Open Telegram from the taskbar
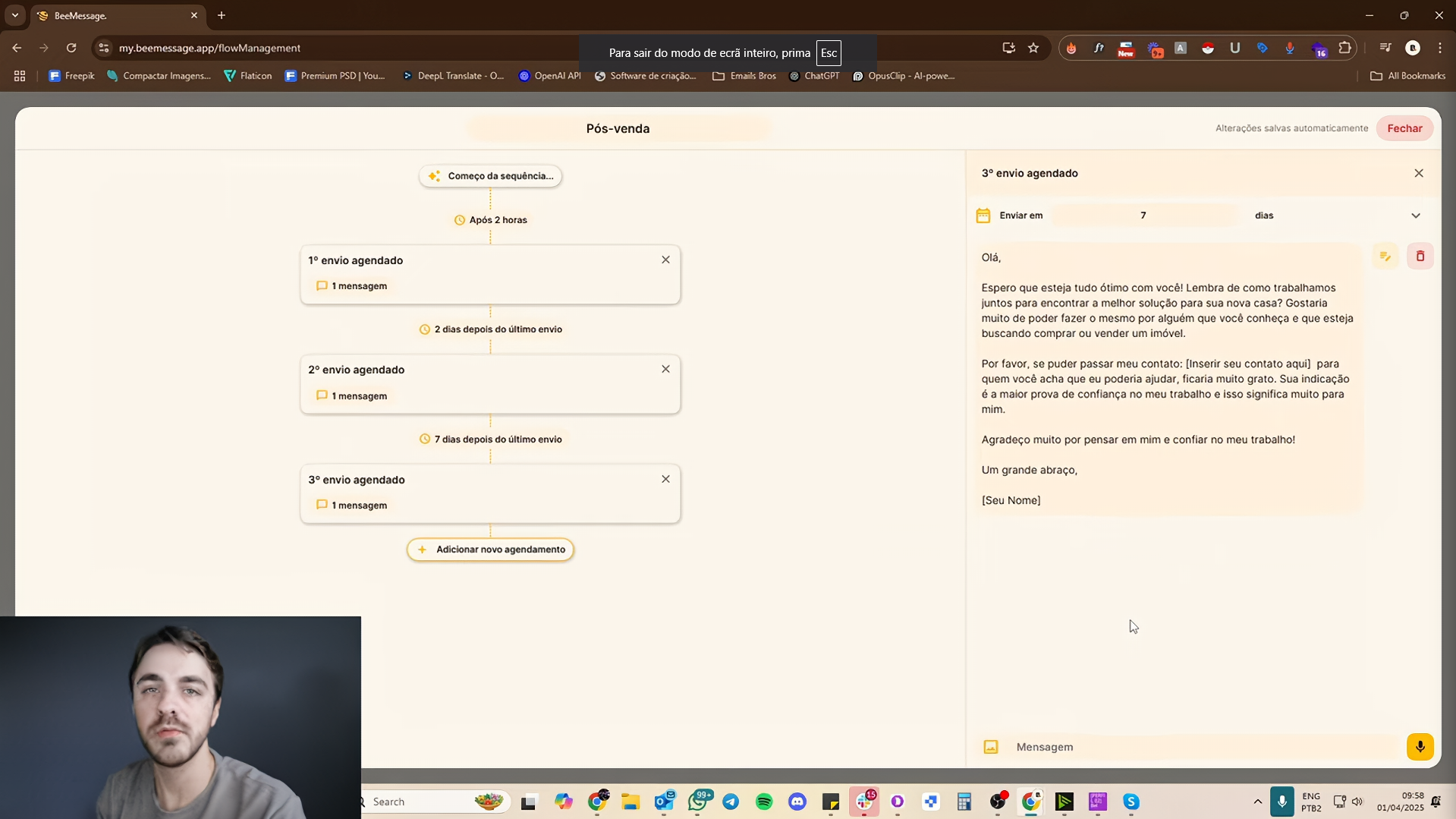The height and width of the screenshot is (819, 1456). coord(731,802)
